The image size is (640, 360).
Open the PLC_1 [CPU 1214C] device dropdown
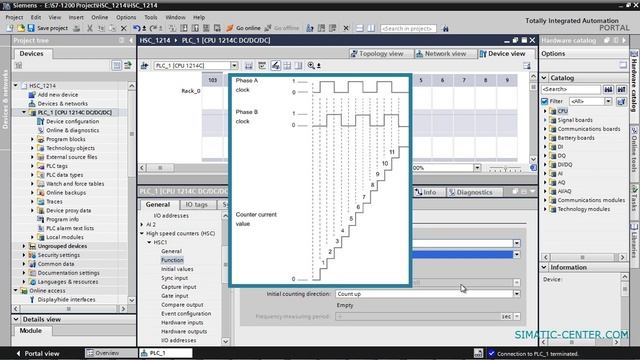point(234,65)
